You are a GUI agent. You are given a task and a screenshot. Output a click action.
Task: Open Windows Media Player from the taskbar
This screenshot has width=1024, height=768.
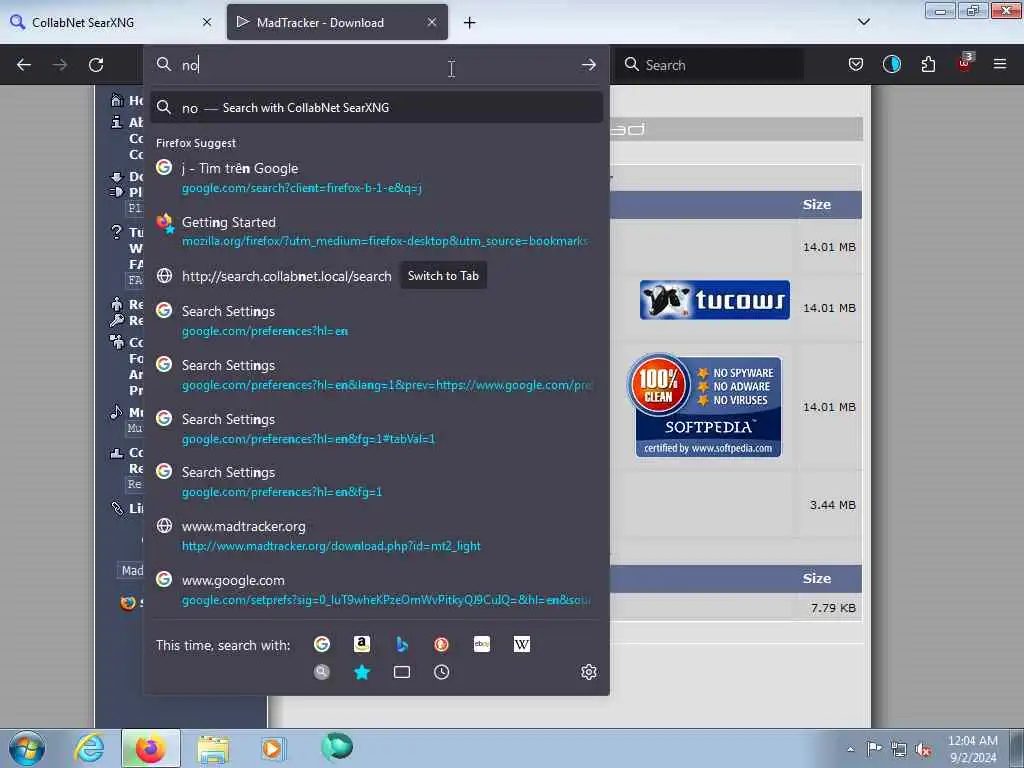coord(272,748)
